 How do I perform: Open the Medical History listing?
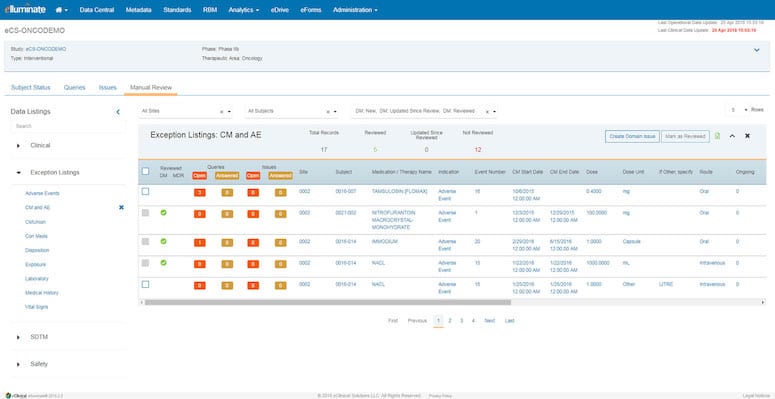(42, 293)
